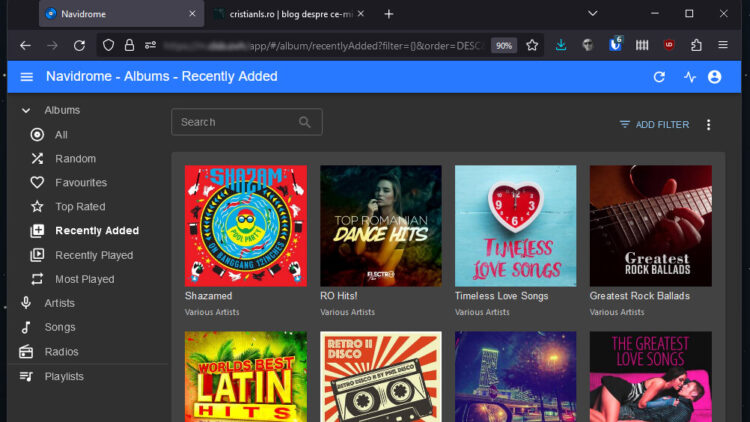Screen dimensions: 750x422
Task: Navigate to the Songs list
Action: point(59,327)
